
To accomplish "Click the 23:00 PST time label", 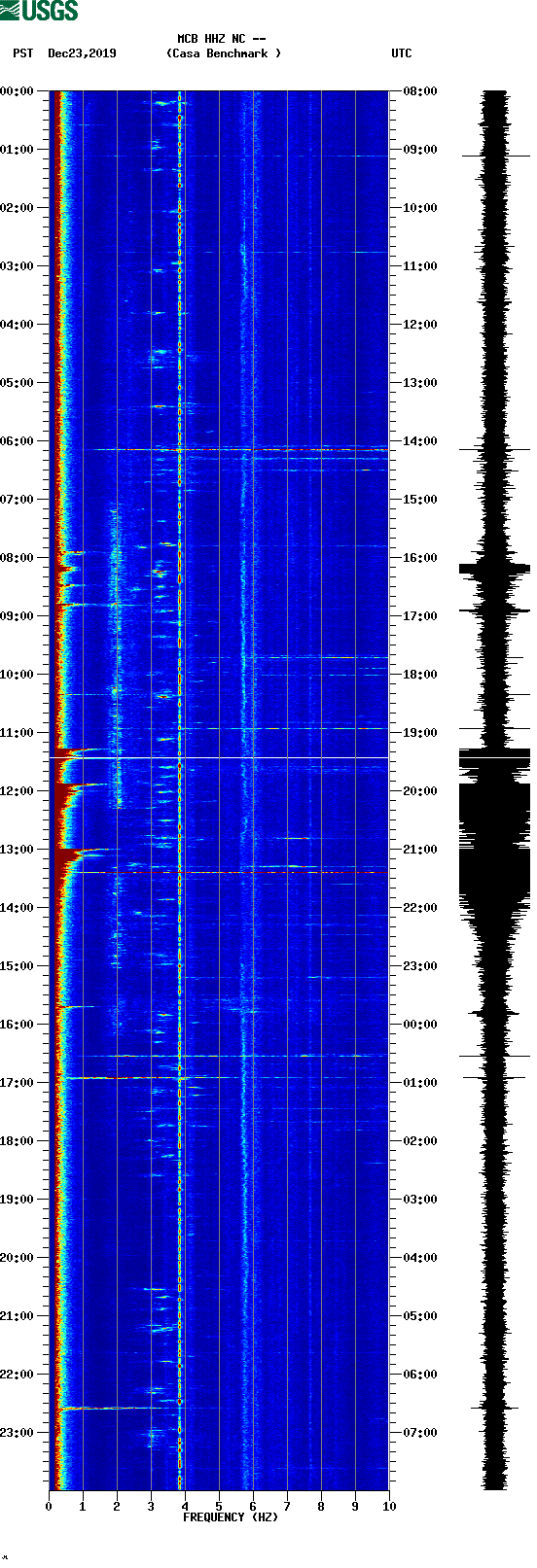I will [17, 1433].
